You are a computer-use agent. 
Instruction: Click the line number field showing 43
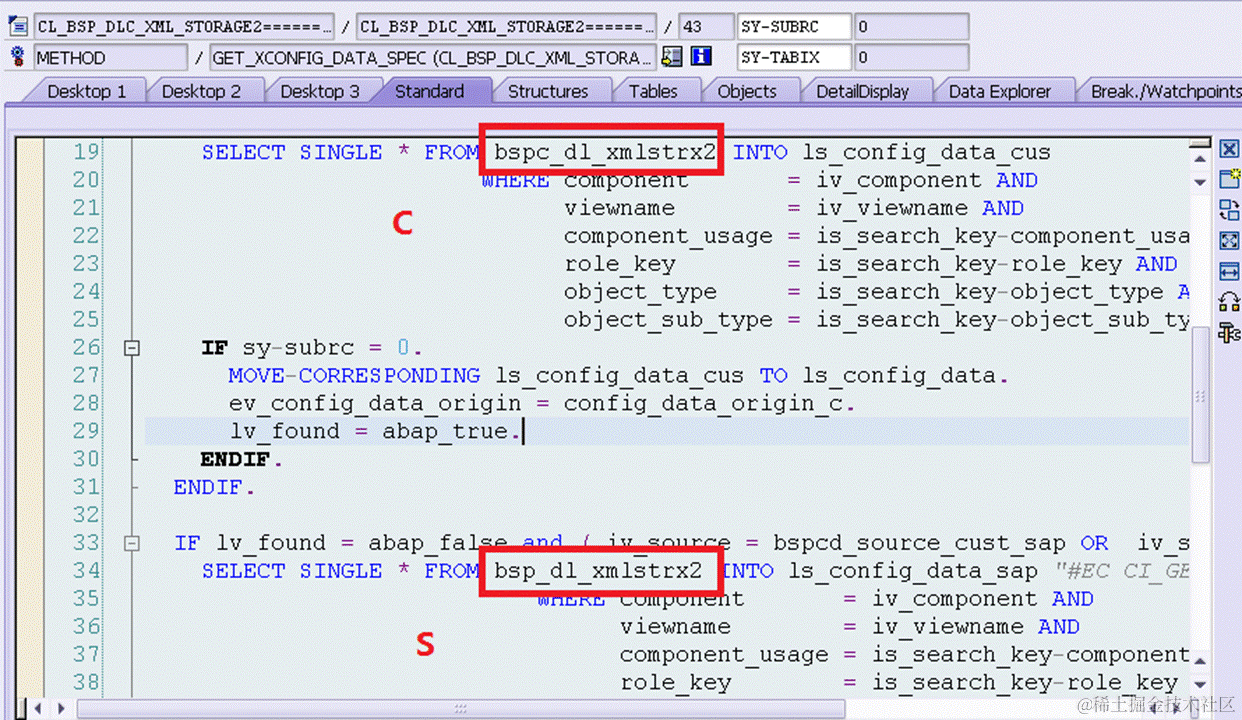click(705, 27)
